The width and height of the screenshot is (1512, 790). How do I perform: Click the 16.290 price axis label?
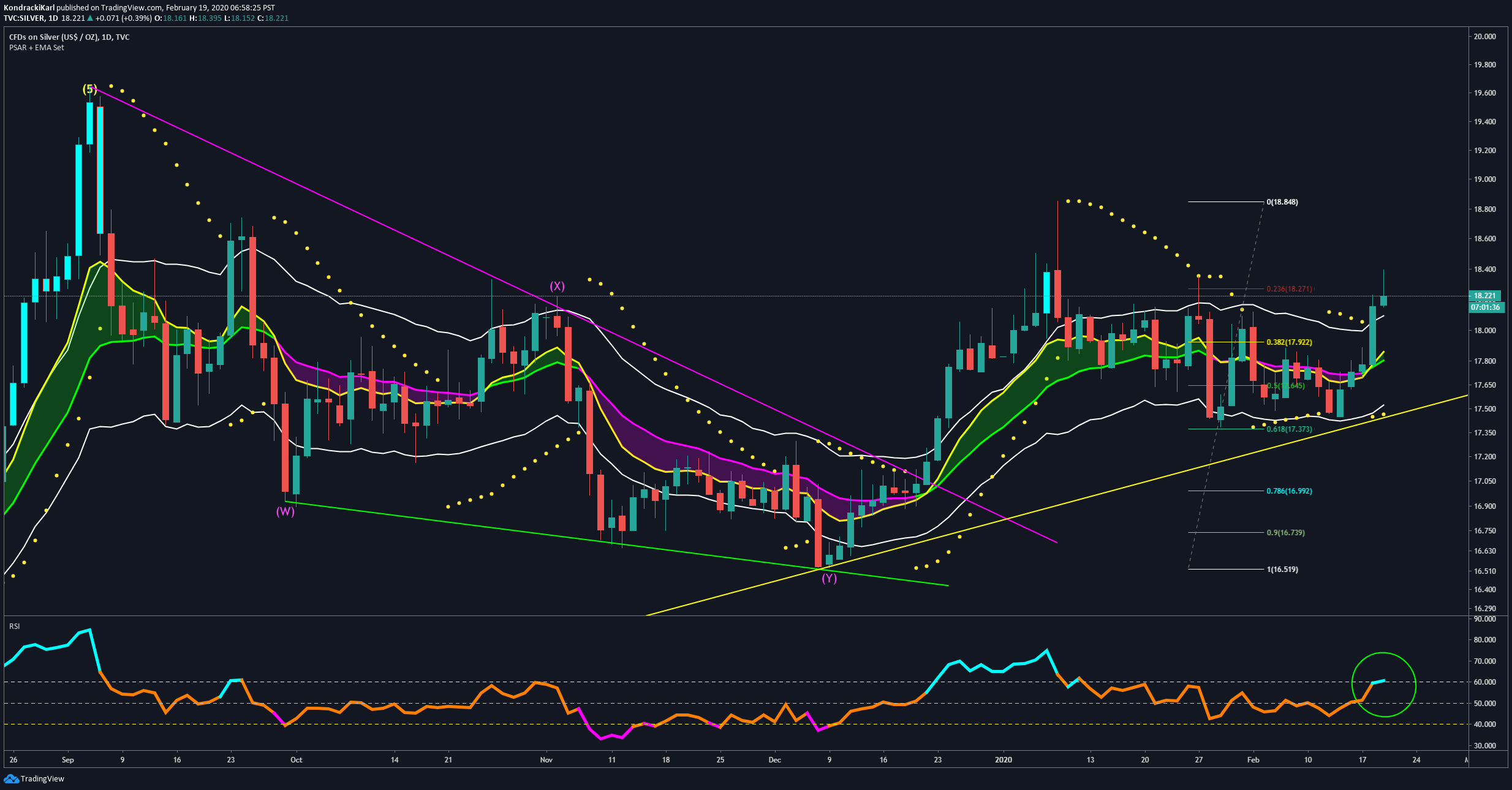pyautogui.click(x=1485, y=609)
